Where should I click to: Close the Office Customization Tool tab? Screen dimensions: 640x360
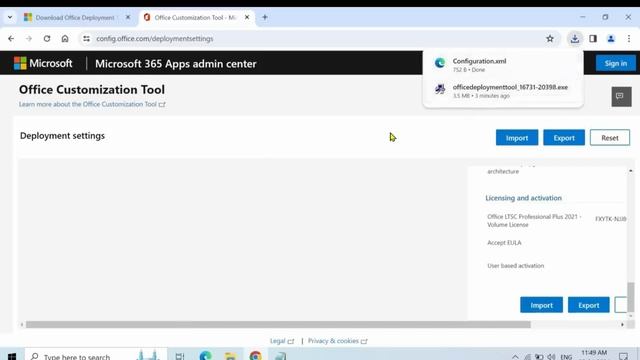[x=247, y=17]
